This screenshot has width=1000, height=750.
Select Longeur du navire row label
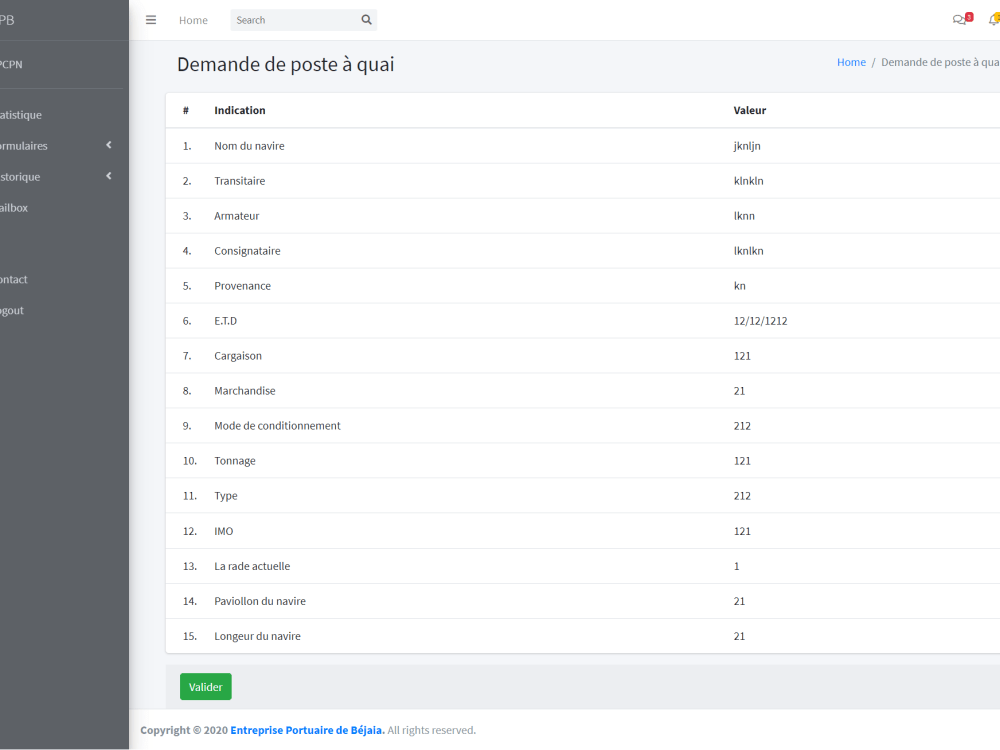pos(258,636)
